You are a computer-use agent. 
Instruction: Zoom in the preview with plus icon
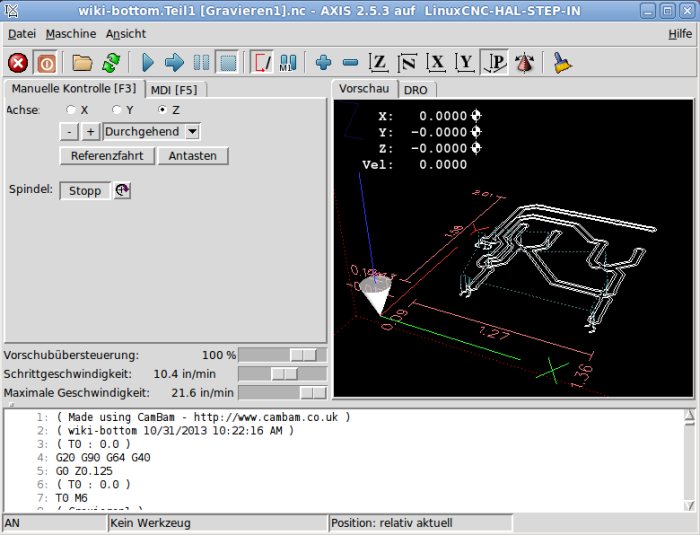click(x=323, y=63)
